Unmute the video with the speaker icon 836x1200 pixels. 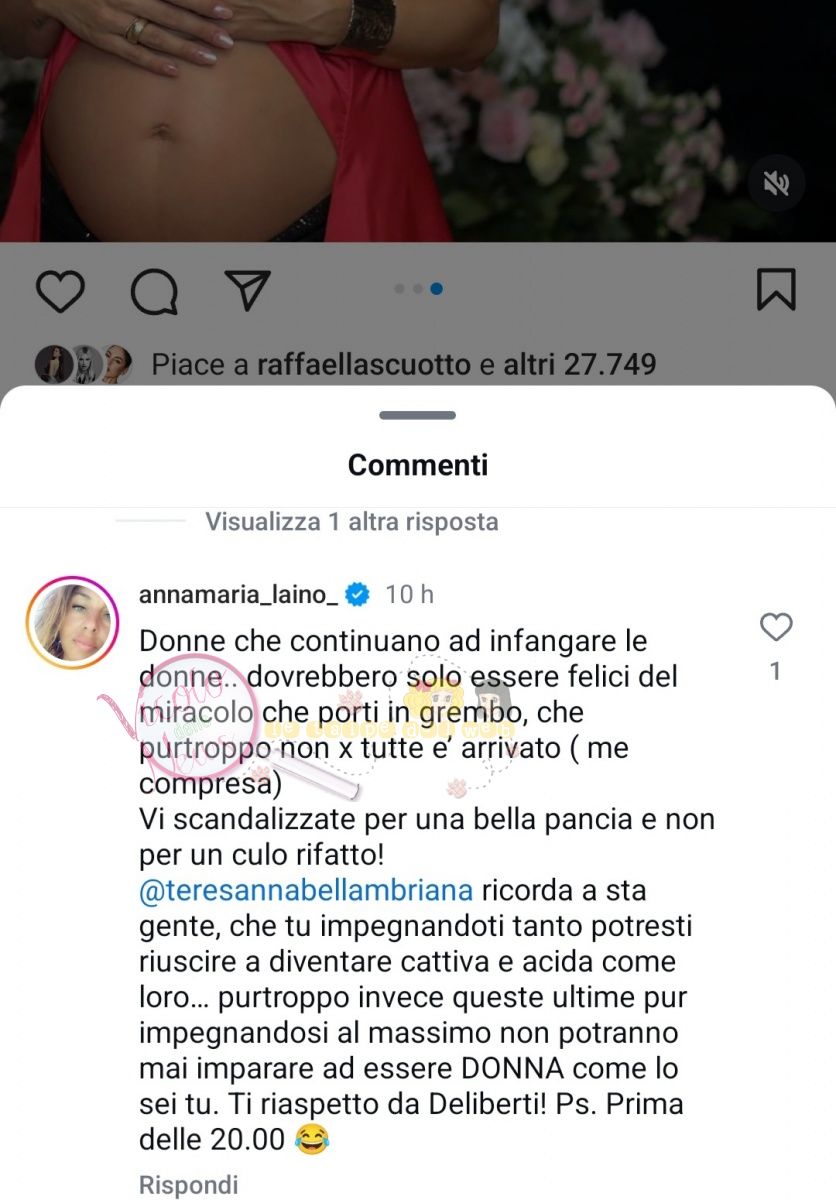[776, 183]
